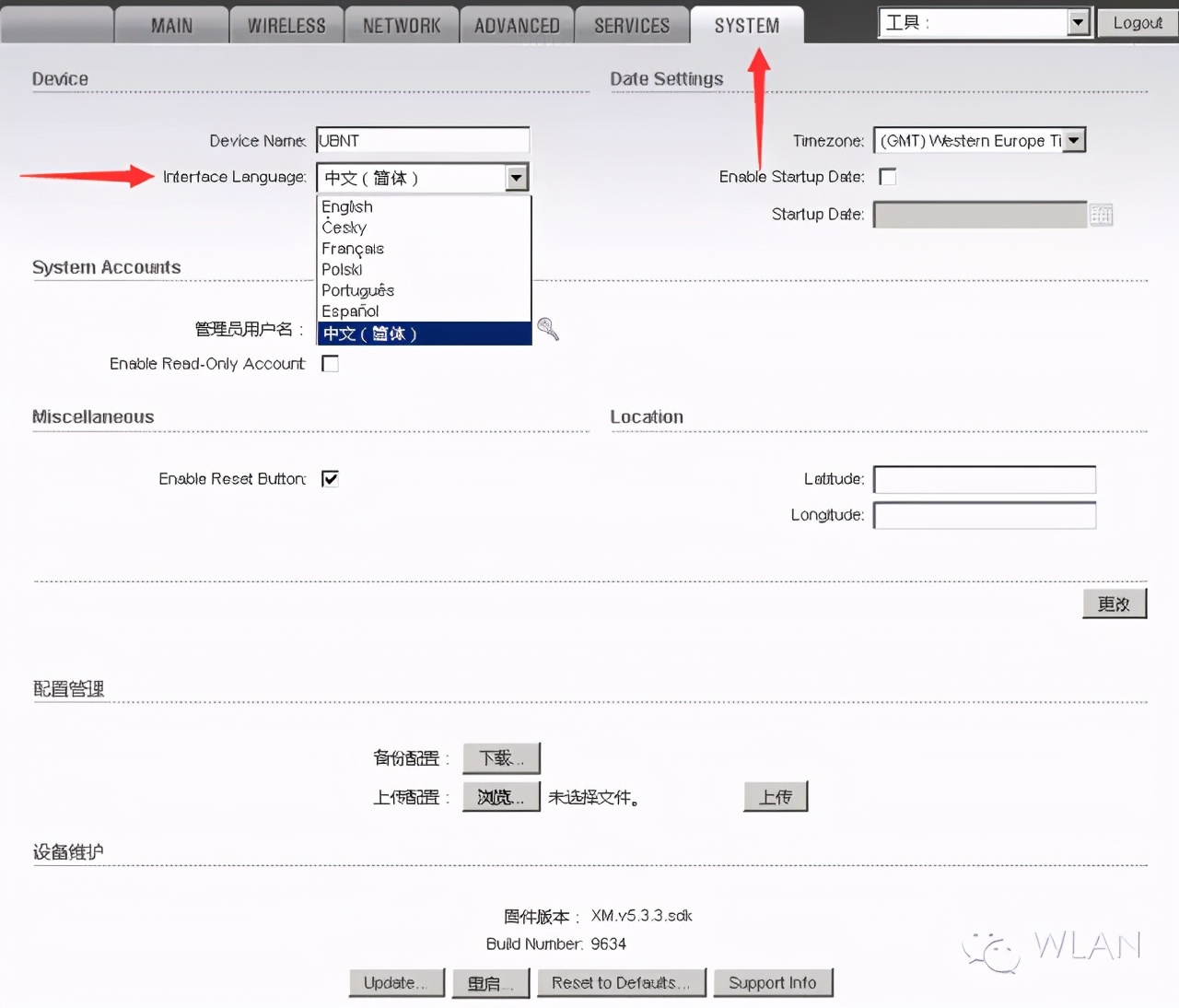
Task: Click the Latitude input field
Action: [985, 479]
